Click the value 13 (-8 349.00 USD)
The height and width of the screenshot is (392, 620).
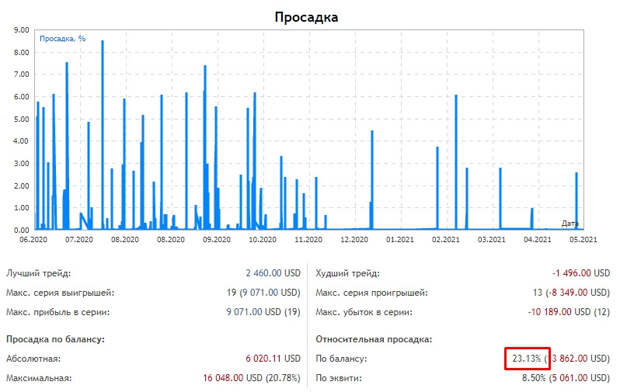pos(571,293)
